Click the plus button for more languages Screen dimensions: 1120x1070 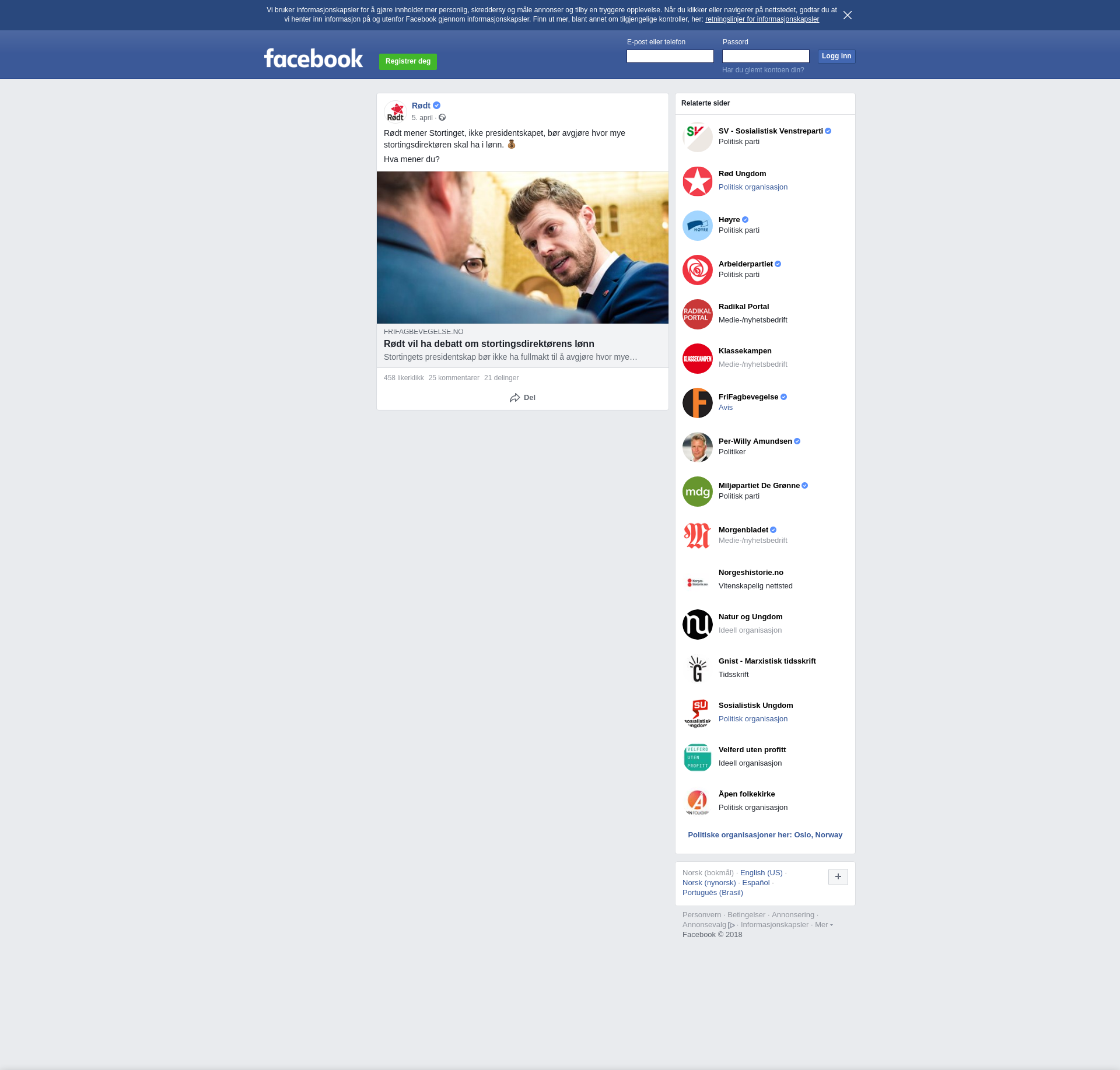[x=838, y=876]
